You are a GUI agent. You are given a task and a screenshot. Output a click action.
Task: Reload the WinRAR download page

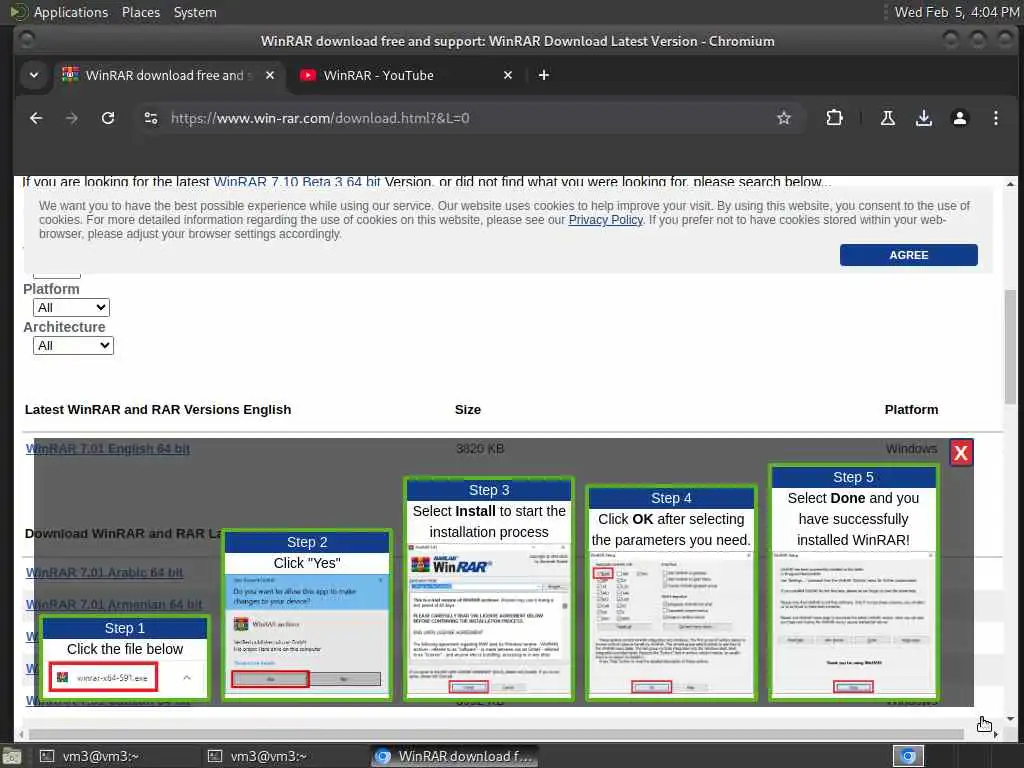108,118
